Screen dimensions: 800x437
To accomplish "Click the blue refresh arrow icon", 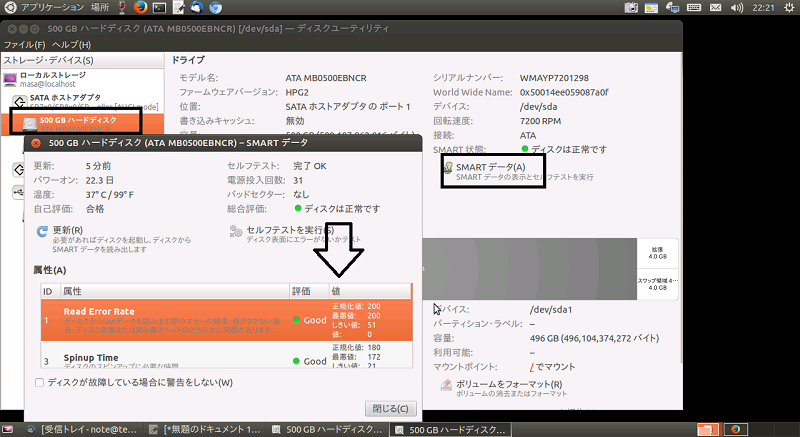I will [x=42, y=232].
